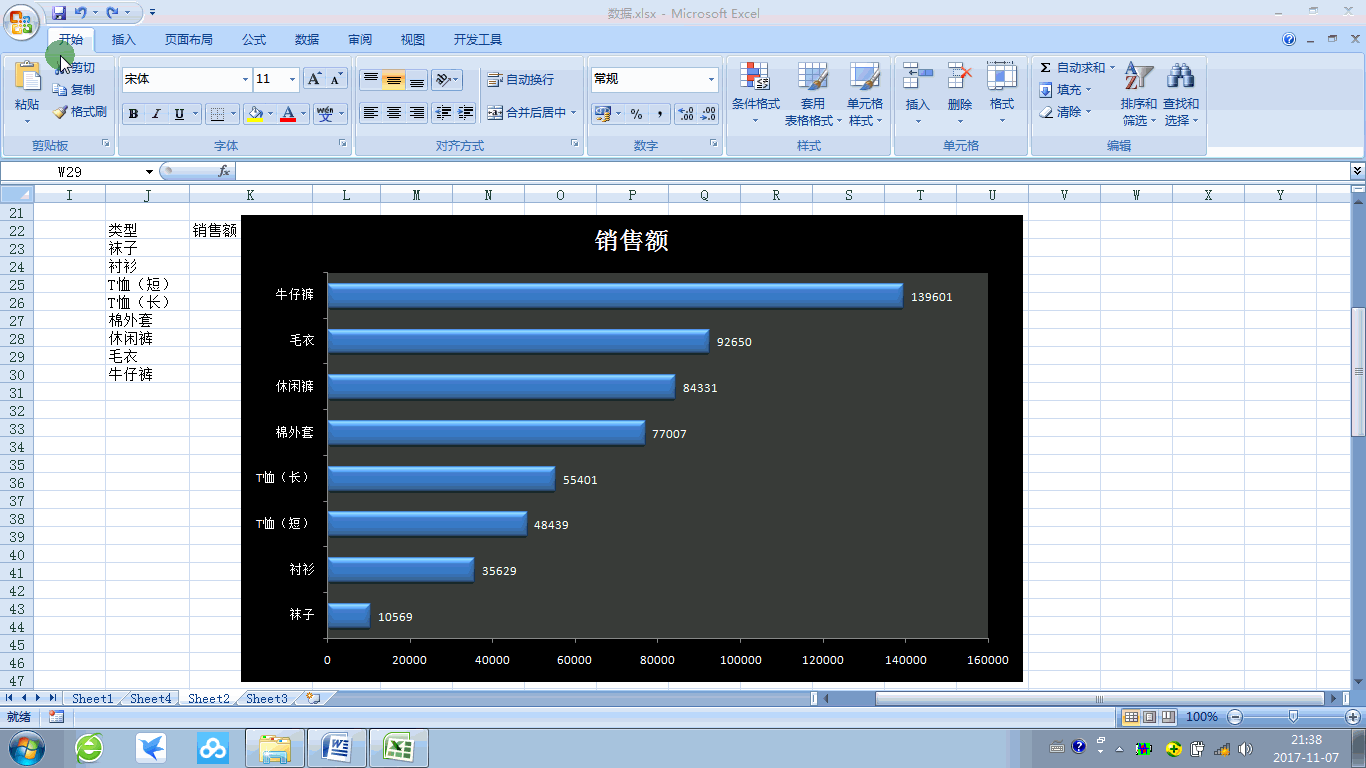Switch to the Insert (插入) ribbon tab
This screenshot has width=1366, height=768.
tap(124, 40)
